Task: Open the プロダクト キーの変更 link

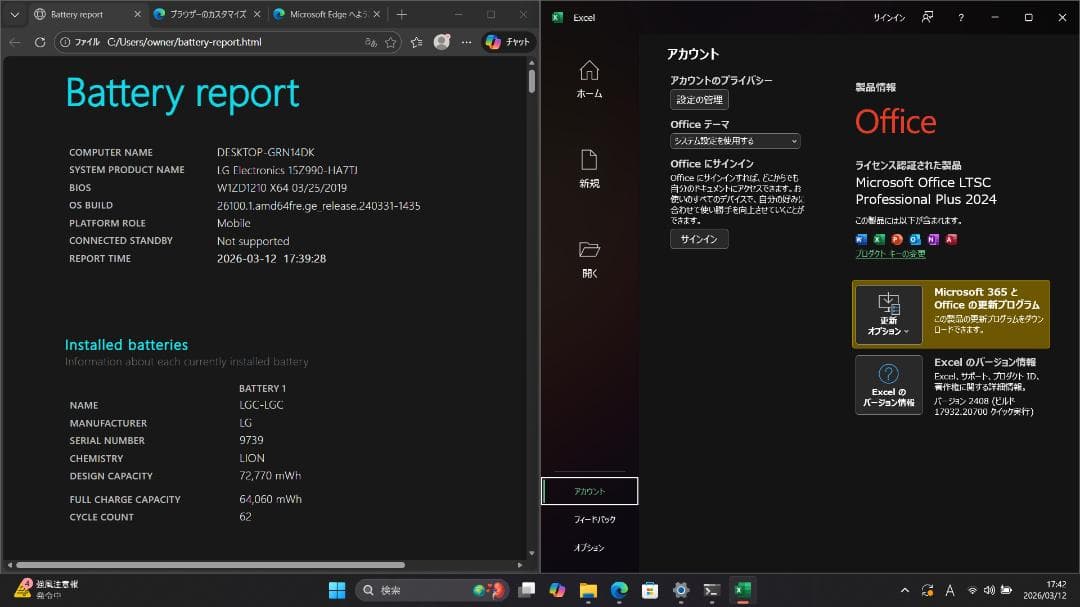Action: (x=890, y=254)
